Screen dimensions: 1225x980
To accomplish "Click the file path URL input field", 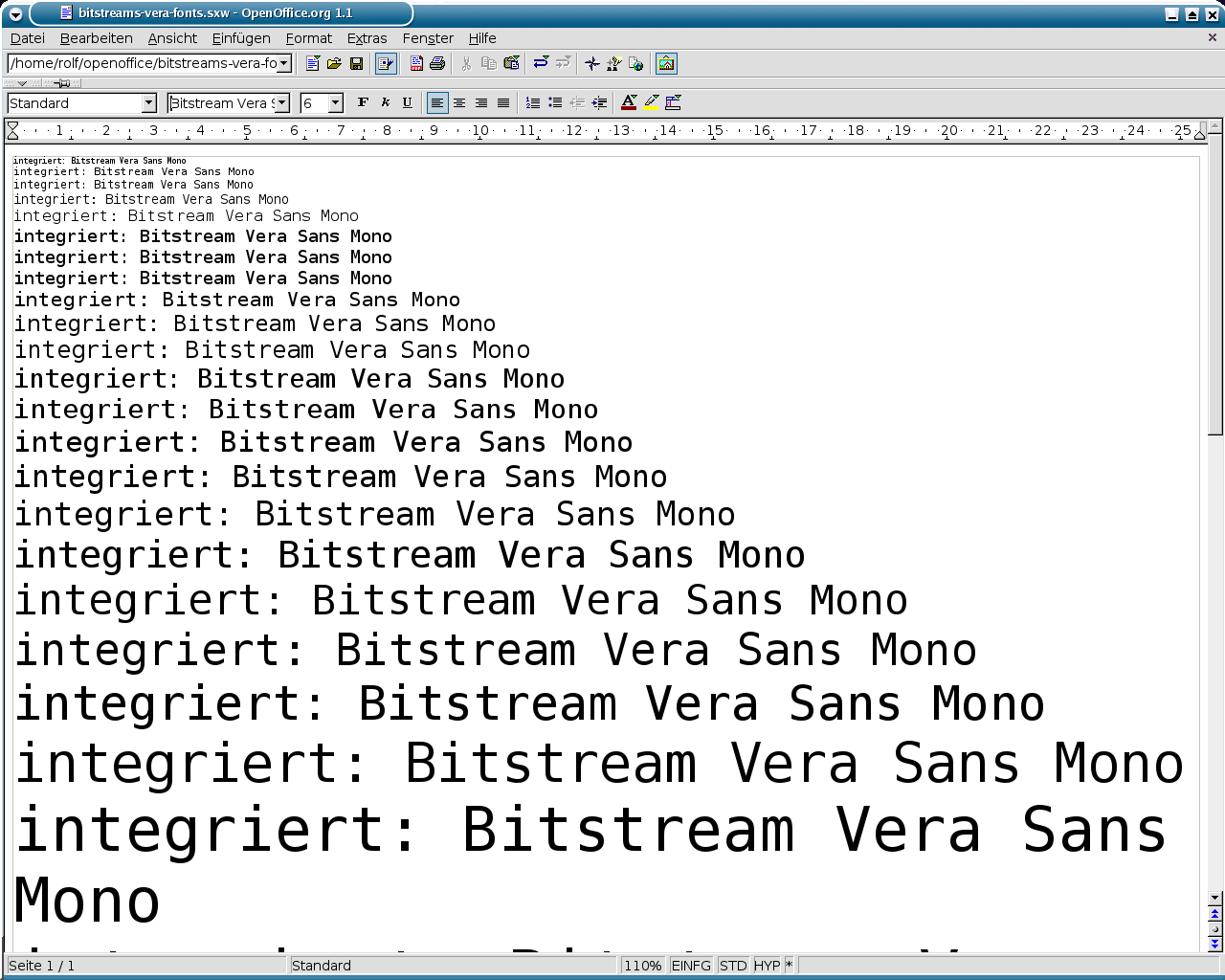I will pyautogui.click(x=142, y=63).
